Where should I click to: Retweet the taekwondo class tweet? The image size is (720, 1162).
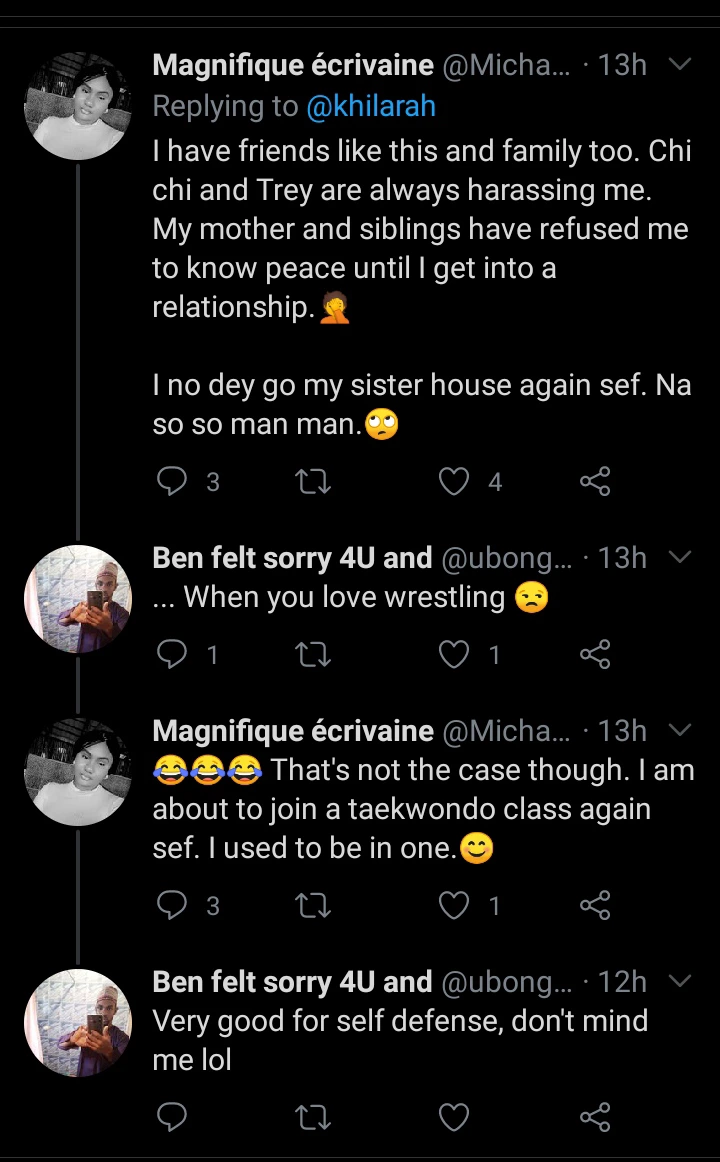point(314,906)
